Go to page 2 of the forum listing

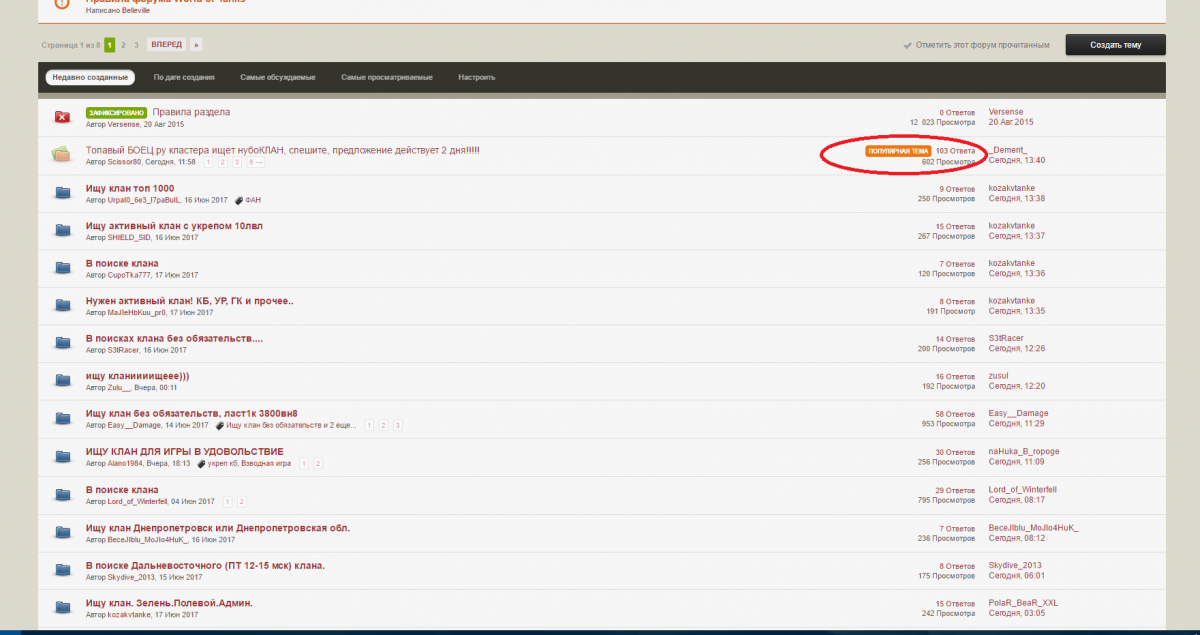coord(123,45)
